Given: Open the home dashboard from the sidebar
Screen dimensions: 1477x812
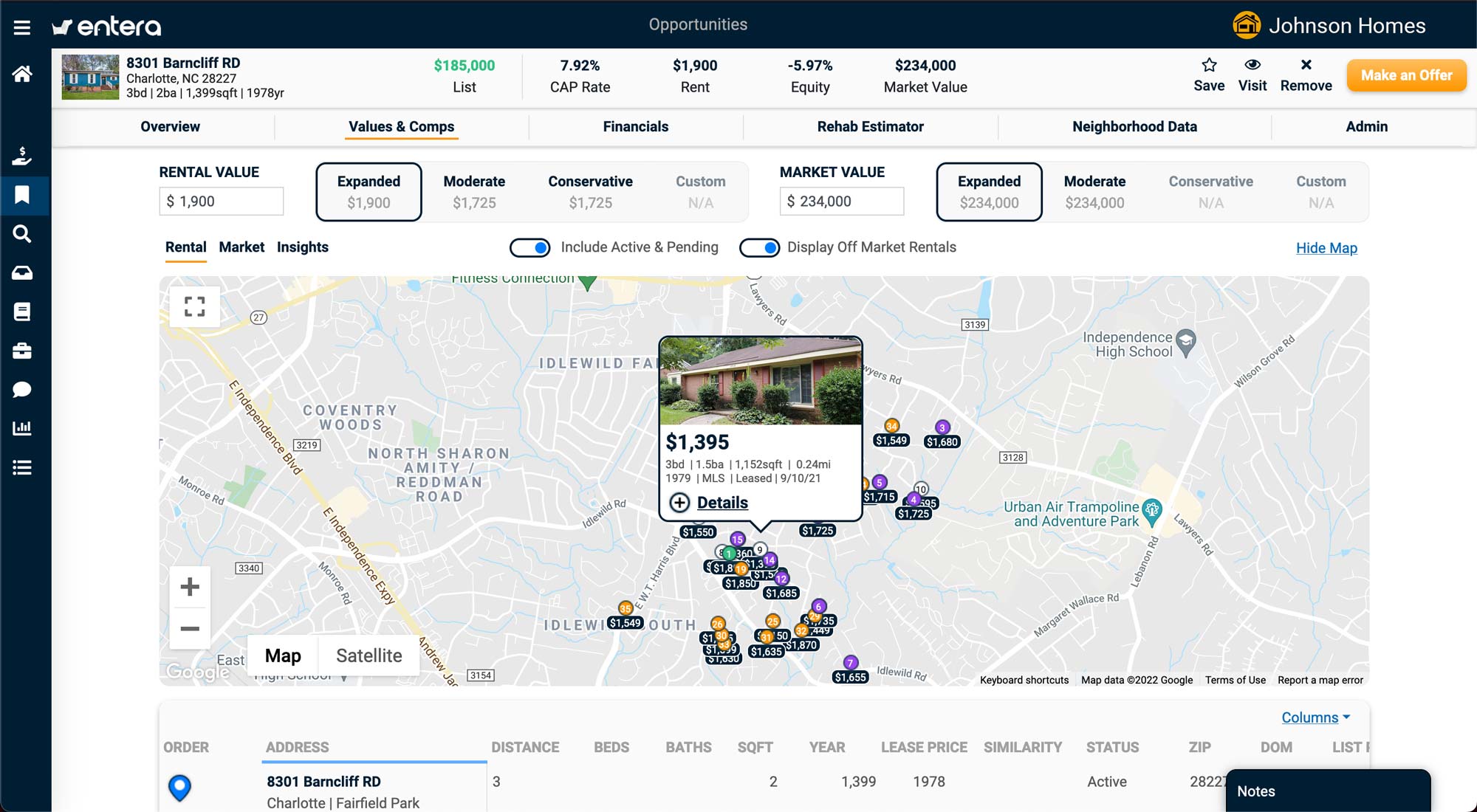Looking at the screenshot, I should (23, 73).
